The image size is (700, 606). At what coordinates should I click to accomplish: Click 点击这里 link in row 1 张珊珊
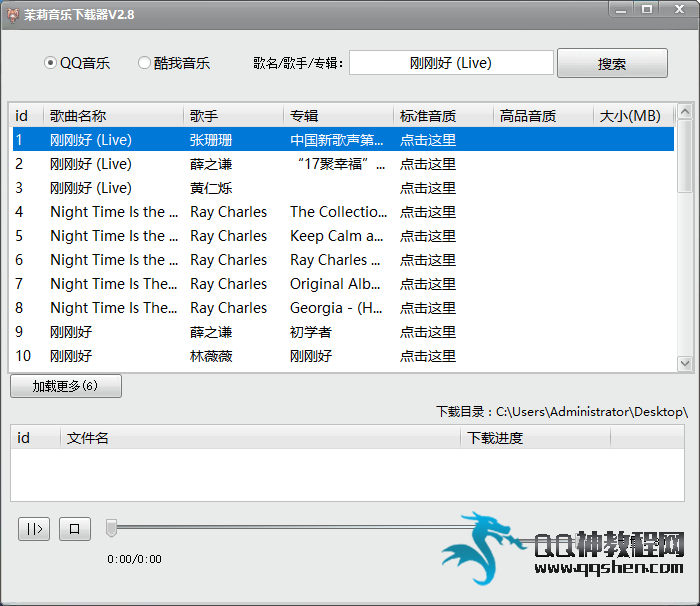pyautogui.click(x=428, y=140)
